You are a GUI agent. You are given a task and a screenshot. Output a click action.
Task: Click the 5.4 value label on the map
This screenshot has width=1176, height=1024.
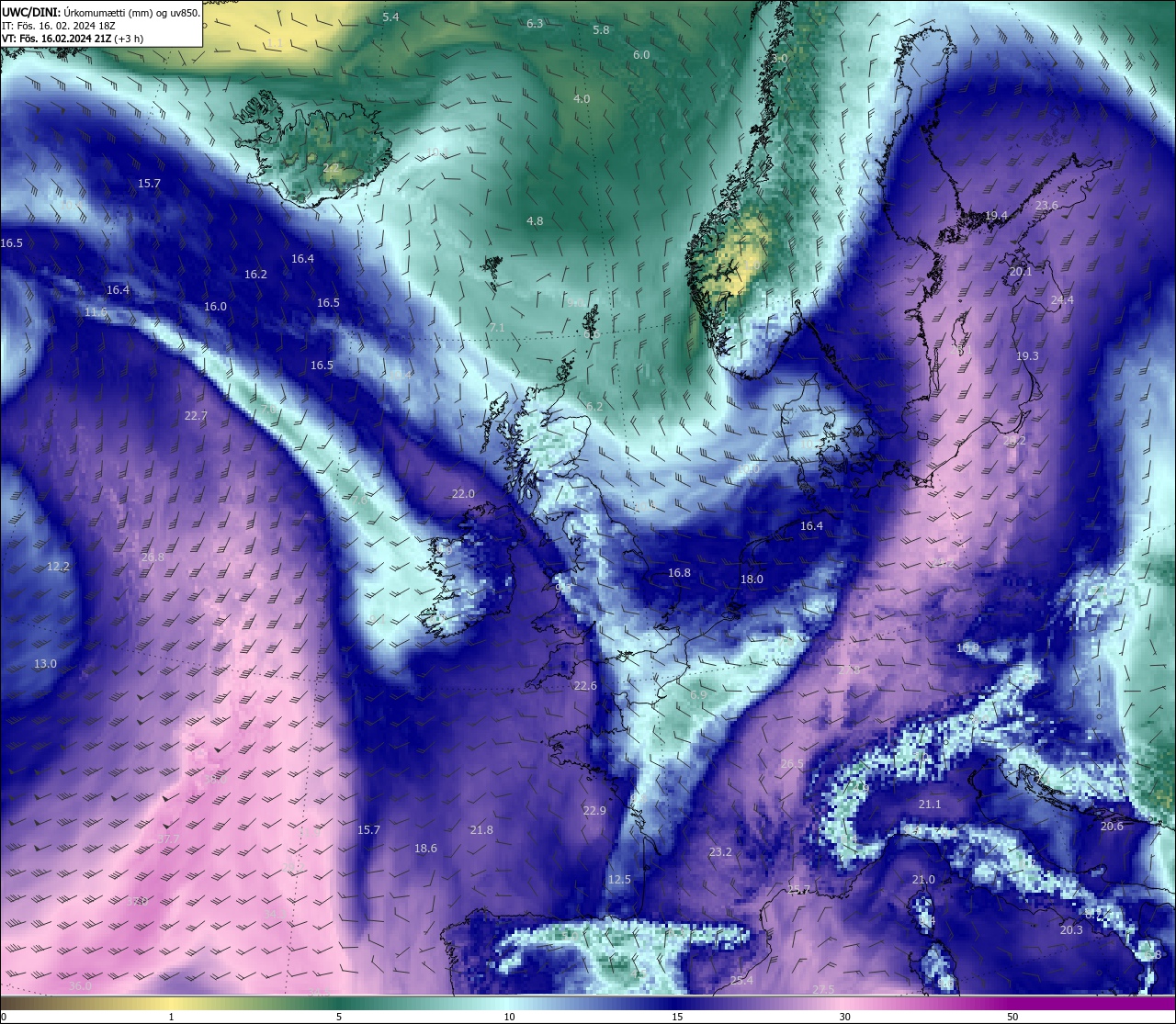coord(390,17)
